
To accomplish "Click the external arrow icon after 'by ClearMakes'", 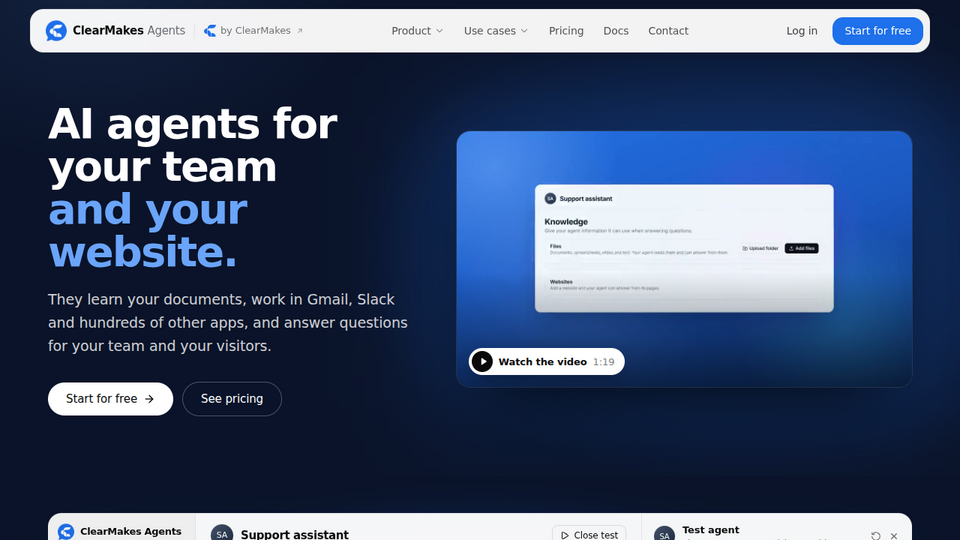I will (300, 31).
